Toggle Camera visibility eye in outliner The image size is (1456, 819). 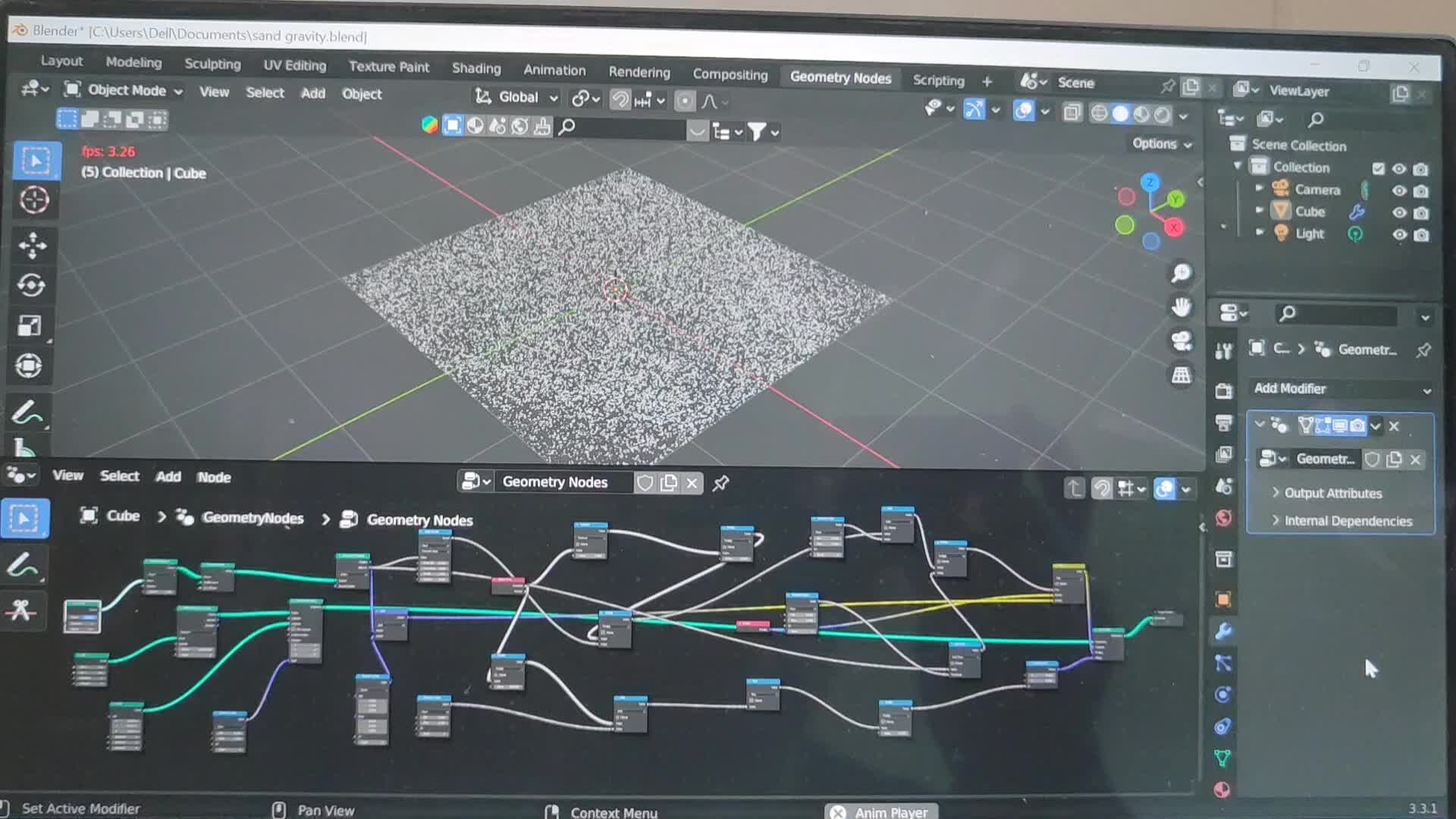click(x=1399, y=190)
